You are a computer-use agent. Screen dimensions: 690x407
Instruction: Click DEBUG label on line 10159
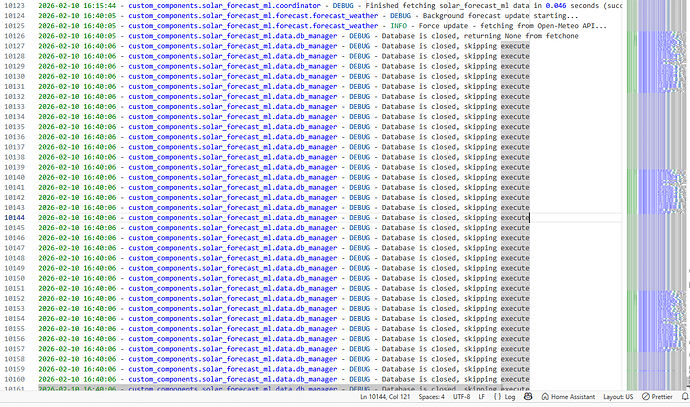coord(360,369)
